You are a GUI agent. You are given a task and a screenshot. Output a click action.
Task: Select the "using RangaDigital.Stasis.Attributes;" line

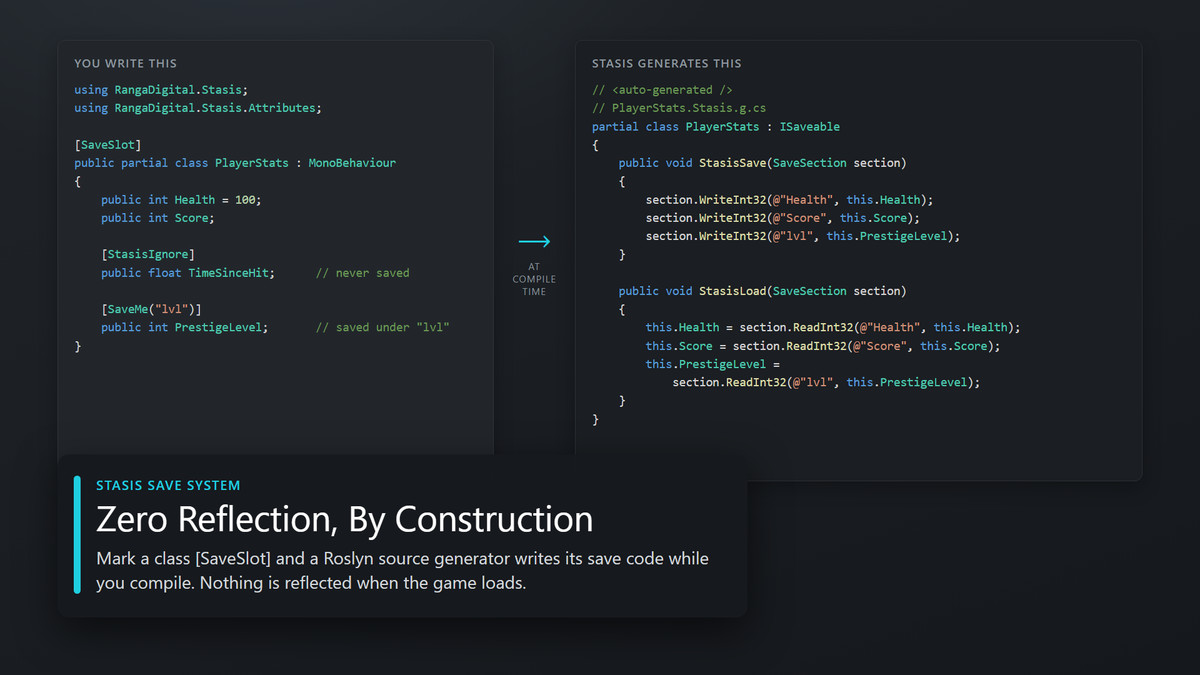[x=198, y=108]
